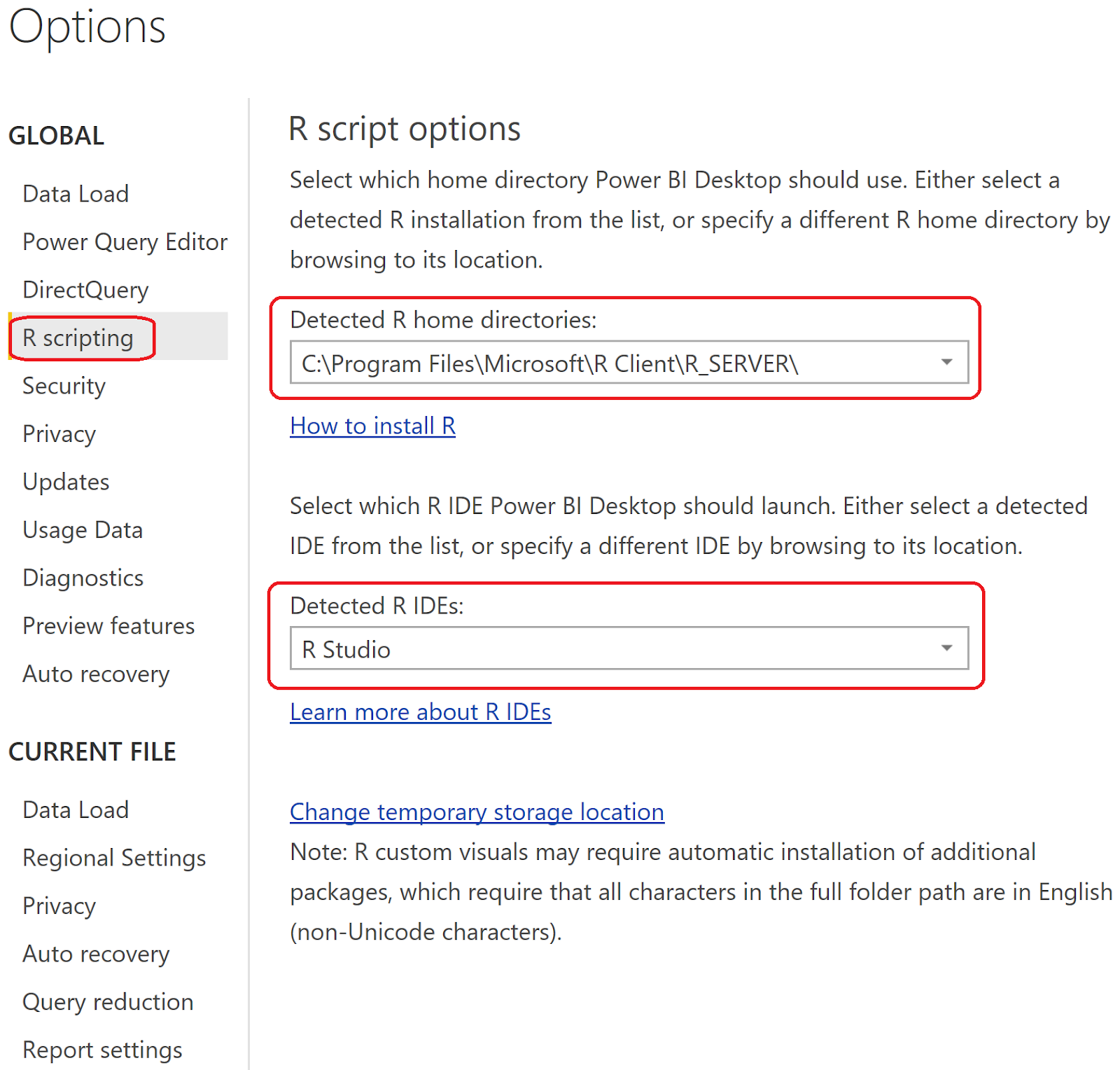Select Current File Privacy options
This screenshot has width=1120, height=1070.
[59, 906]
